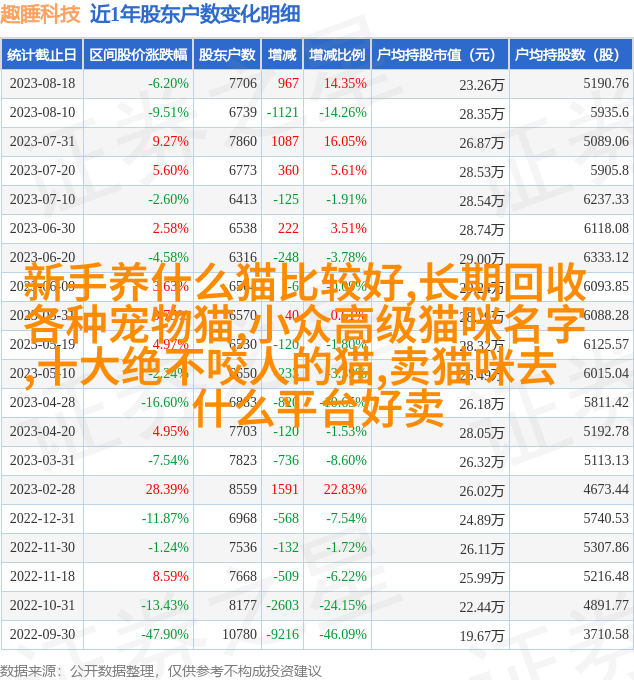This screenshot has height=680, width=634.
Task: Click the change value 967
Action: 288,83
